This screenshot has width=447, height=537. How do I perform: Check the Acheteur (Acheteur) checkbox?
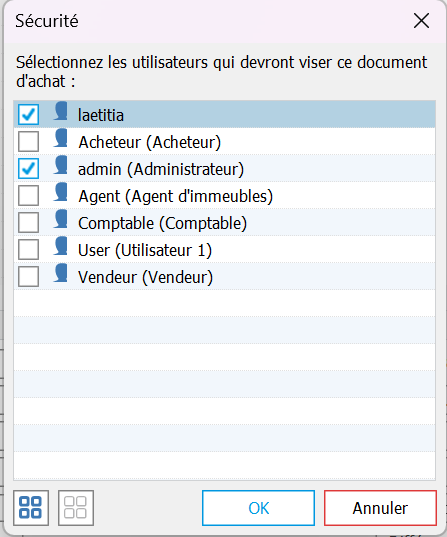tap(28, 141)
